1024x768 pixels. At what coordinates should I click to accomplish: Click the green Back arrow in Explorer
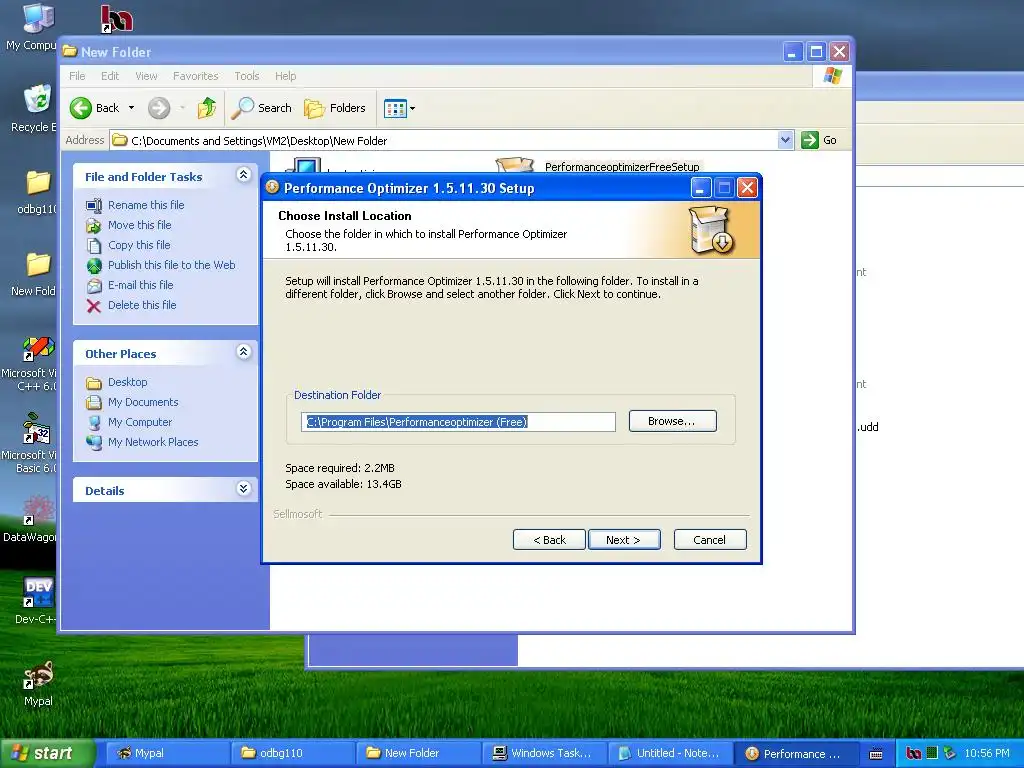tap(80, 108)
